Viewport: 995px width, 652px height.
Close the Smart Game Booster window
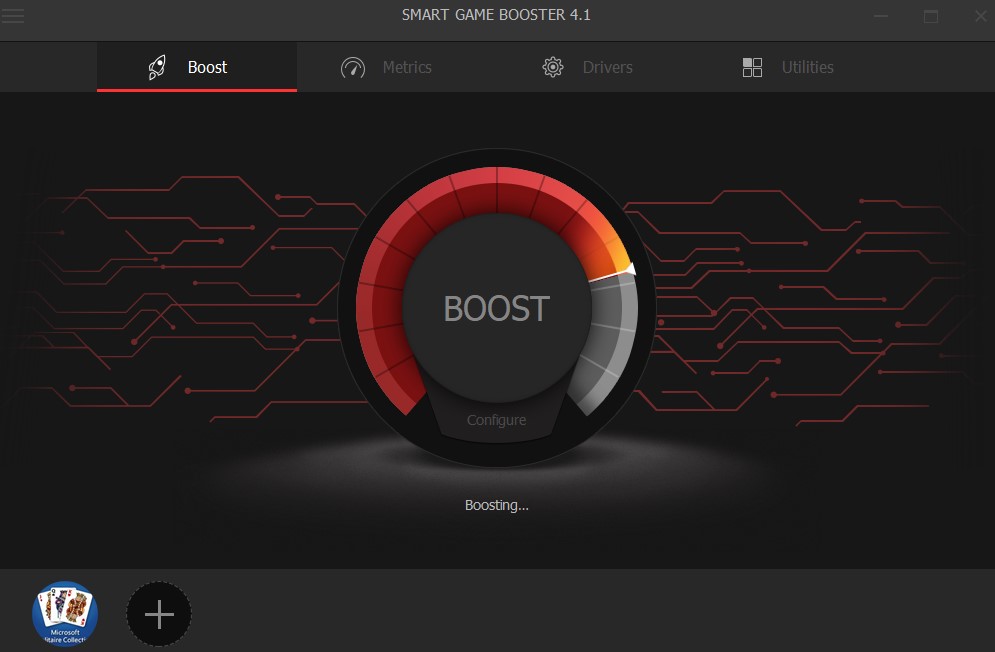980,16
